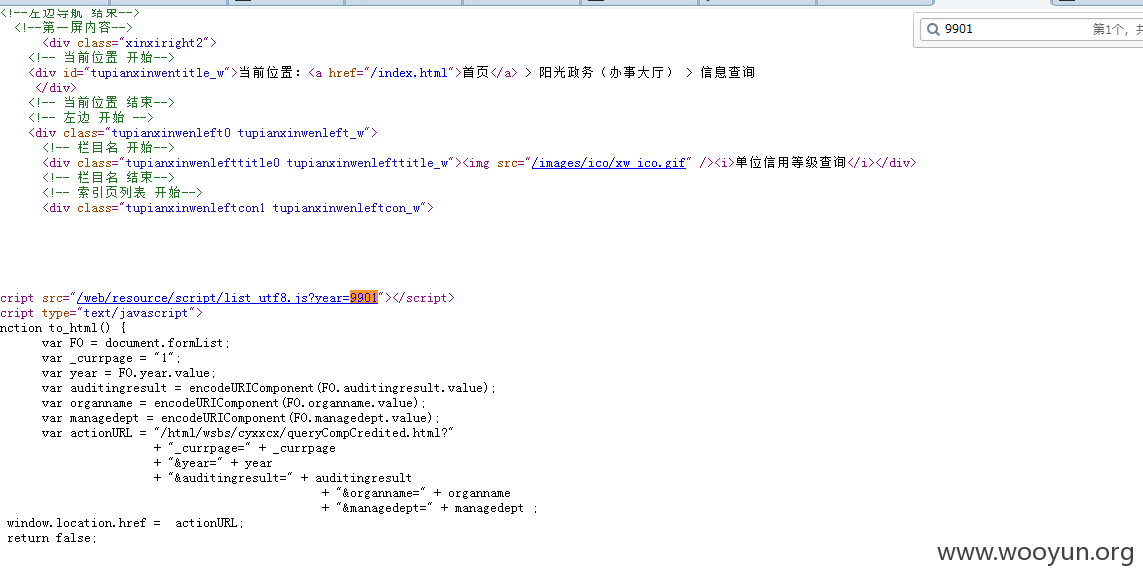Click the comment 当前位置 结束

pyautogui.click(x=101, y=102)
